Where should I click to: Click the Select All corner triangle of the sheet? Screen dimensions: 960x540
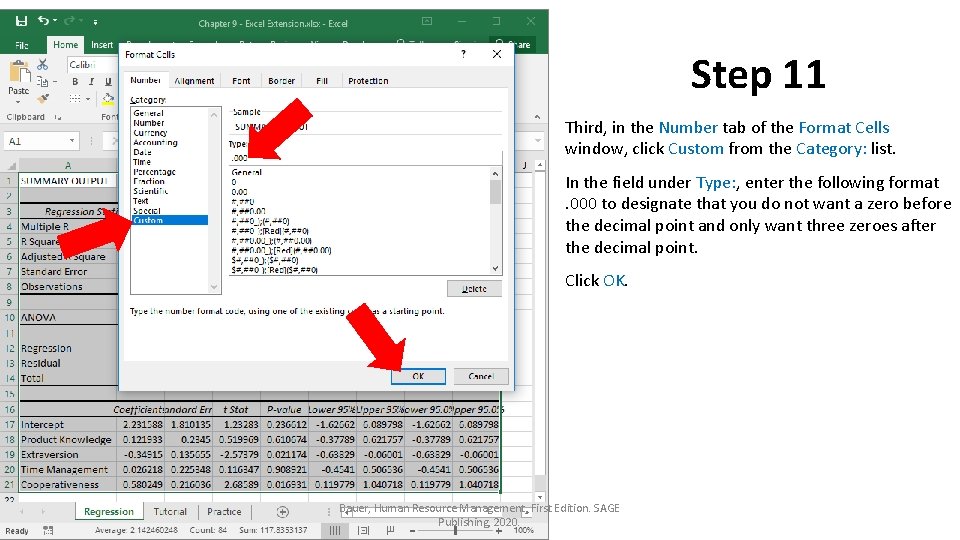(11, 166)
